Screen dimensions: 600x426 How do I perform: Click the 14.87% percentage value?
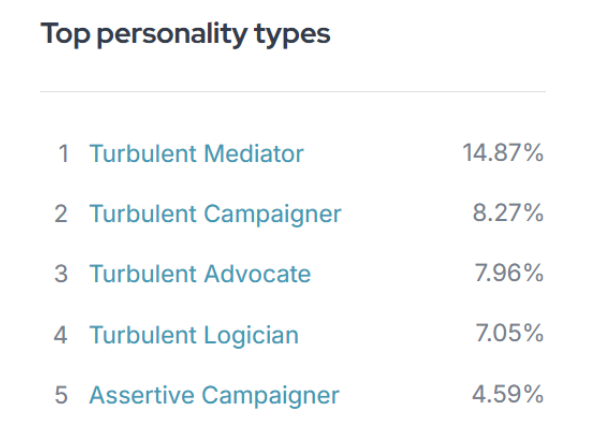[x=503, y=154]
